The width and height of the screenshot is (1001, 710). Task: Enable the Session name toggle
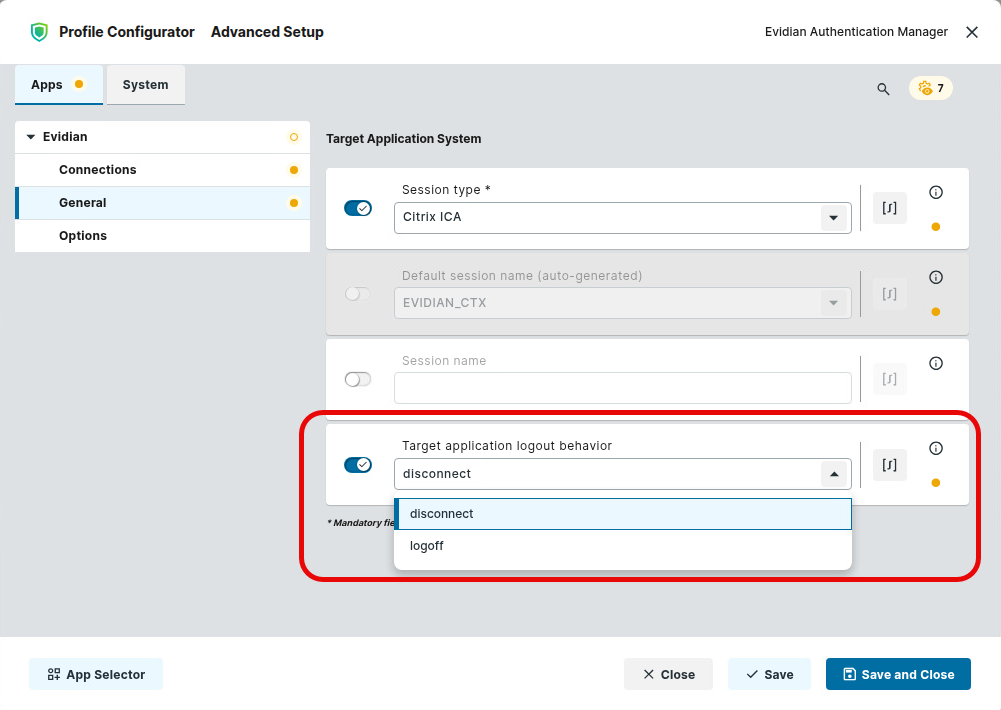coord(358,379)
